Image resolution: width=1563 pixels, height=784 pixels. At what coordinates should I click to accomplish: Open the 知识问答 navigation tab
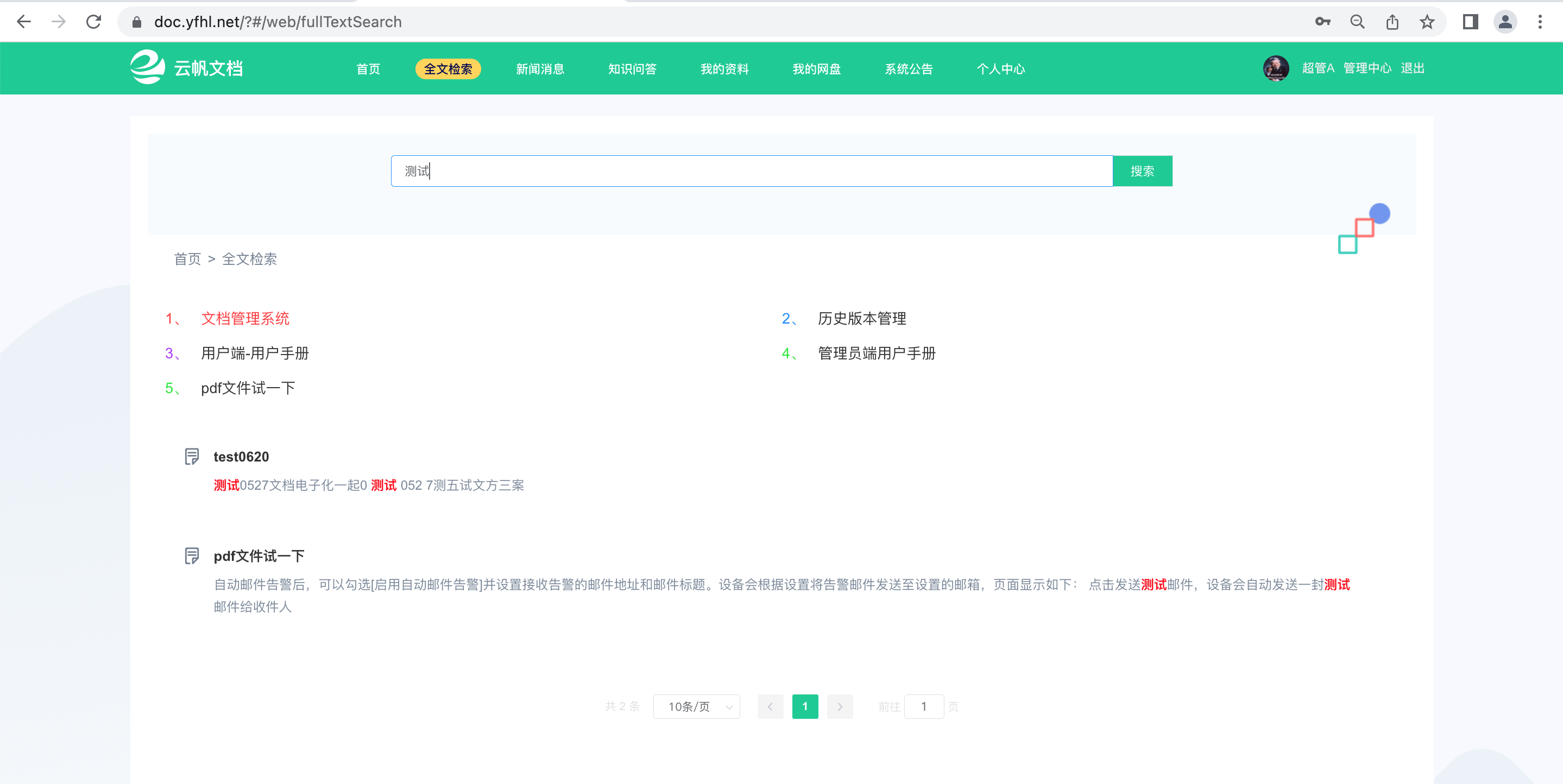pyautogui.click(x=632, y=68)
